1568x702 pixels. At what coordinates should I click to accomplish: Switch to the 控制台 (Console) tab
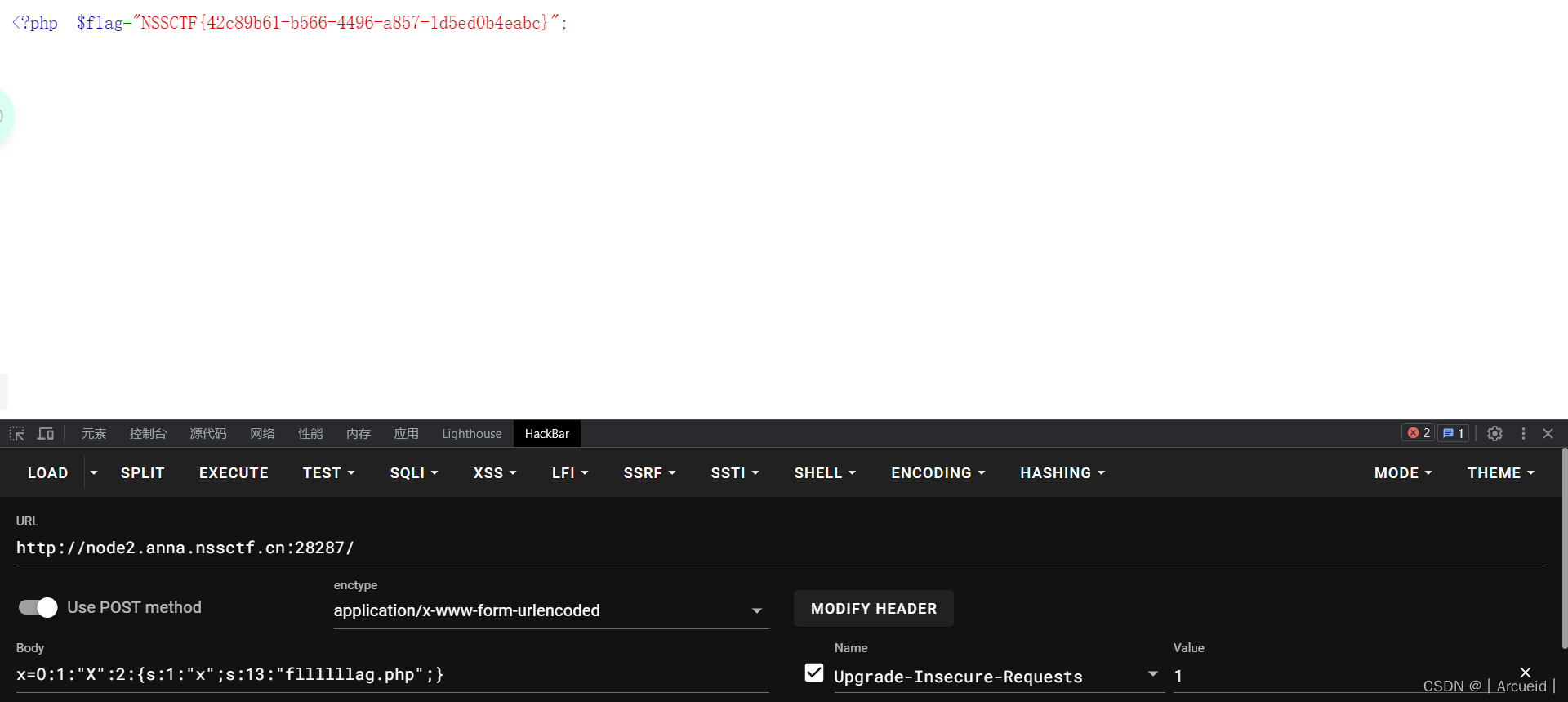click(x=148, y=434)
